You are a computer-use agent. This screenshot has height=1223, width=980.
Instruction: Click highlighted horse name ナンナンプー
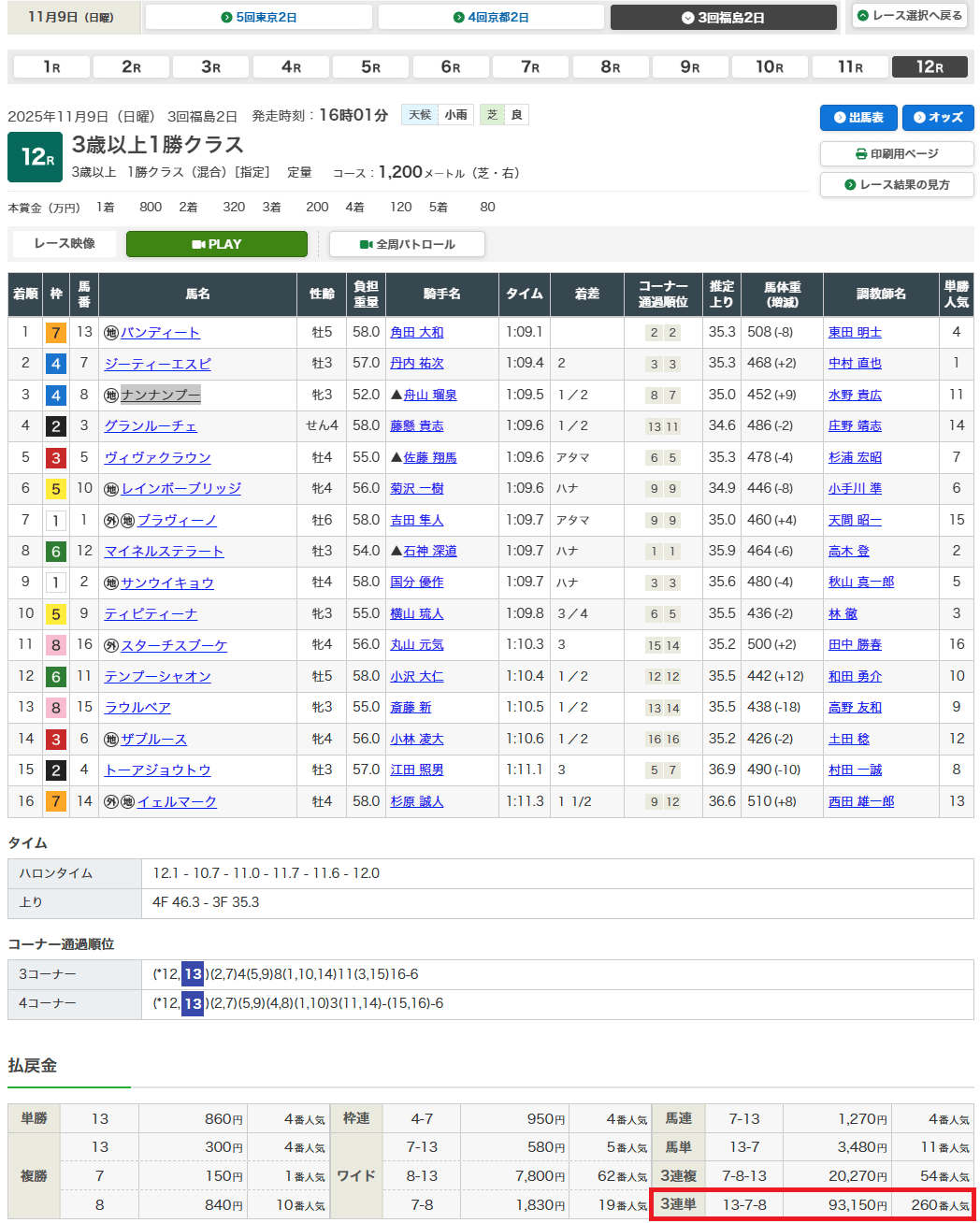[160, 395]
